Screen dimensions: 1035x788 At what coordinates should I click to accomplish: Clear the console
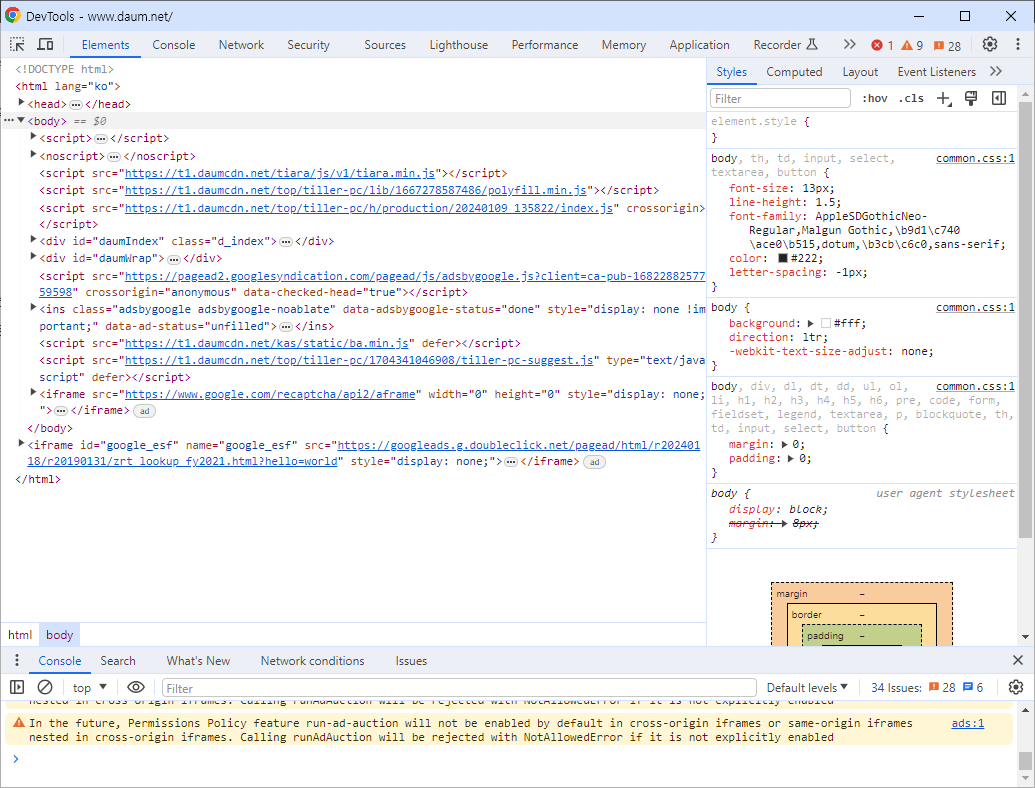45,687
